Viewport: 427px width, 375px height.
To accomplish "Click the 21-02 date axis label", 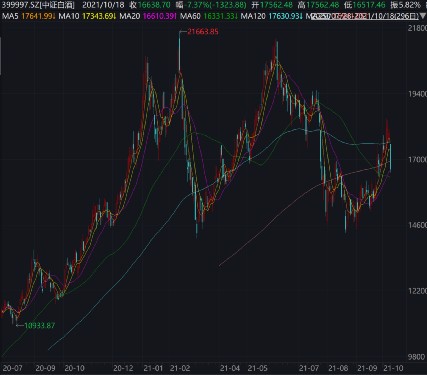I will [x=180, y=368].
